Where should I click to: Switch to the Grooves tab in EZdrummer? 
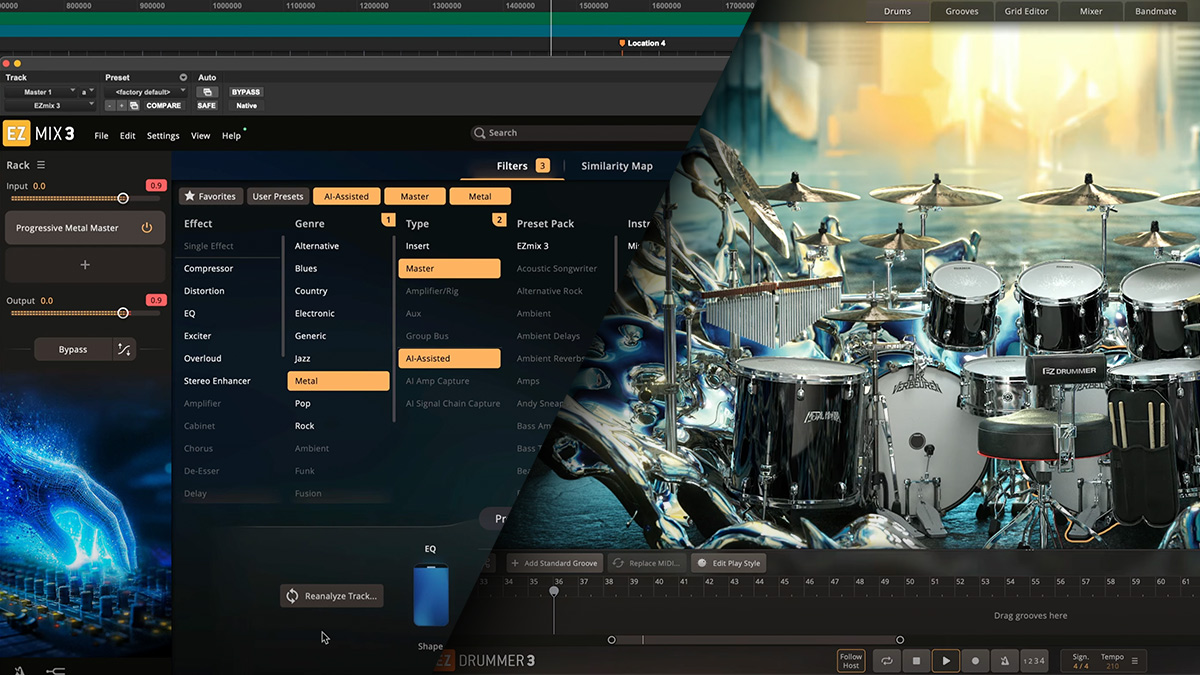[x=963, y=11]
